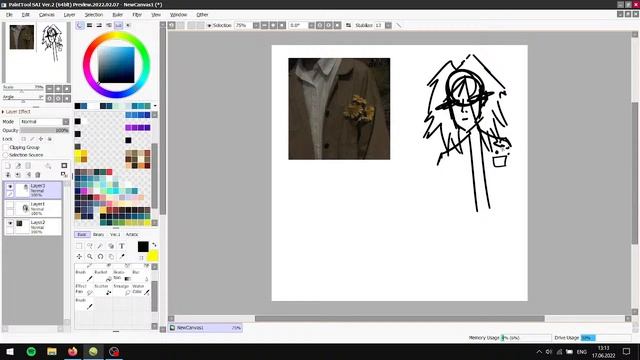Image resolution: width=640 pixels, height=360 pixels.
Task: Click the undo button in top toolbar
Action: (172, 25)
